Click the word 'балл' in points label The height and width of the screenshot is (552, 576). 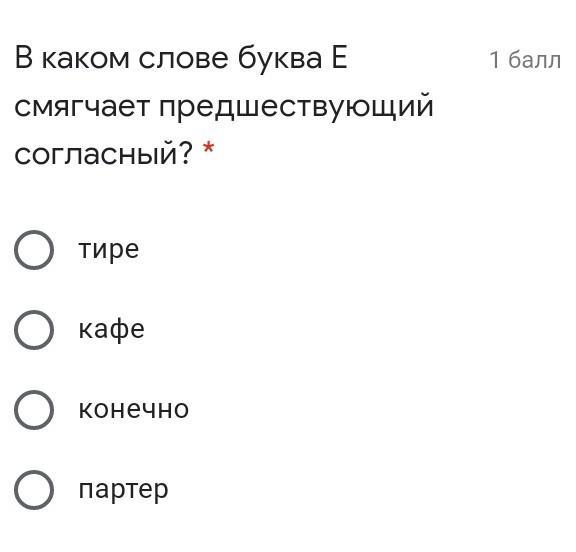coord(535,60)
